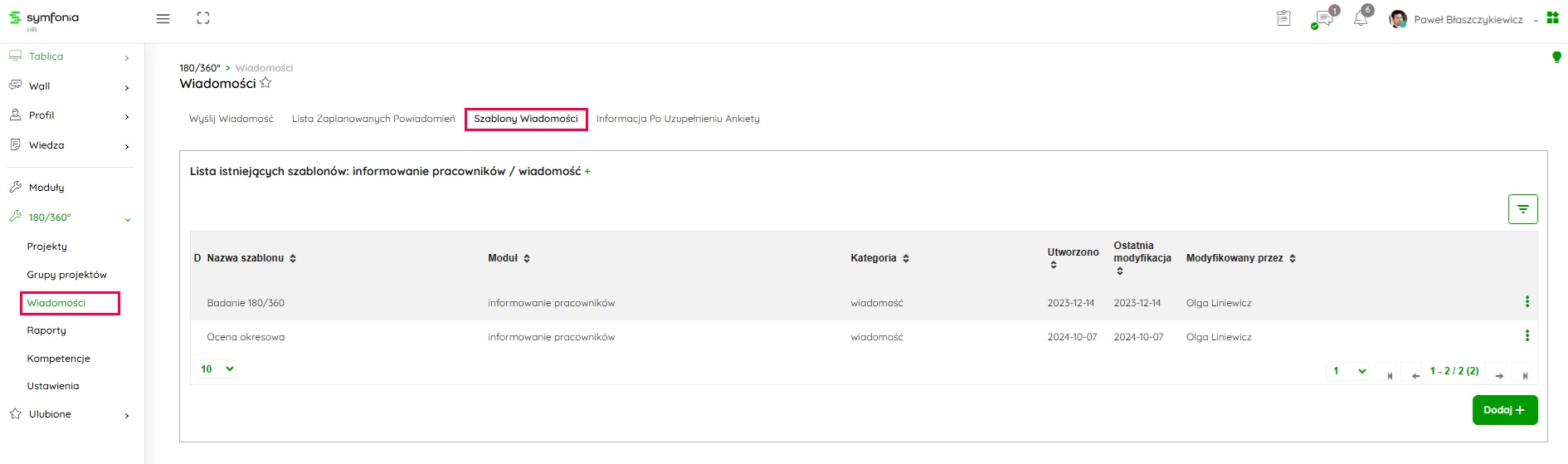Enter fullscreen mode via the expand icon
This screenshot has height=464, width=1568.
(203, 18)
